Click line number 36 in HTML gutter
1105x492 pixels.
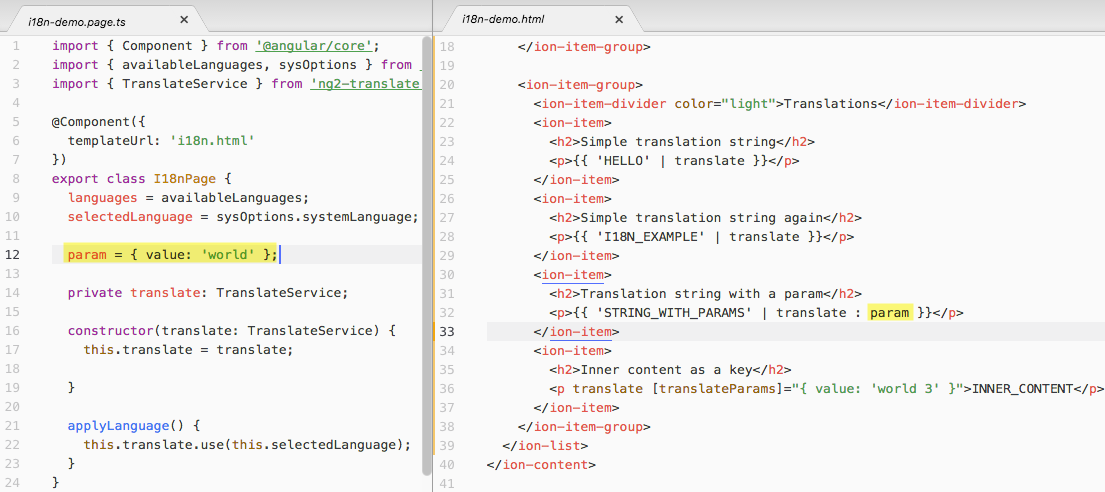447,388
